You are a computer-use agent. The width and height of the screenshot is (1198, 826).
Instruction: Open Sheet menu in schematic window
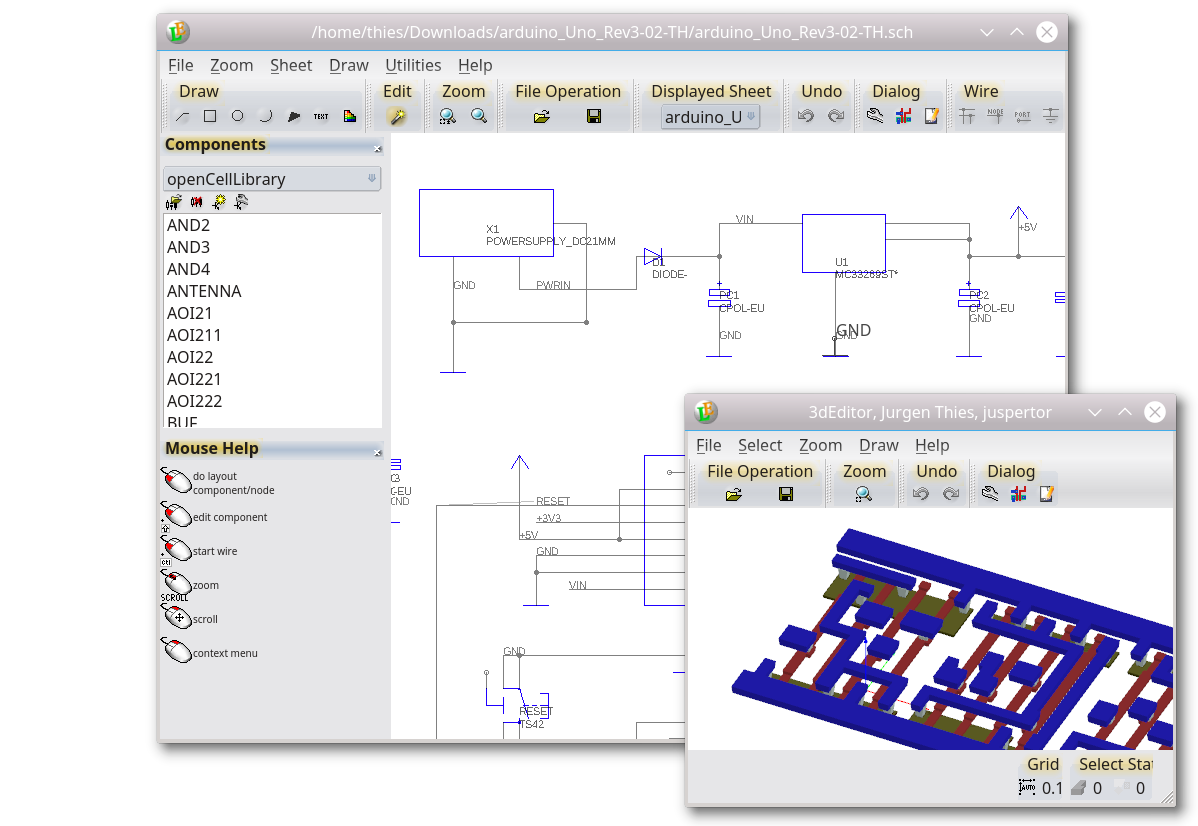291,66
